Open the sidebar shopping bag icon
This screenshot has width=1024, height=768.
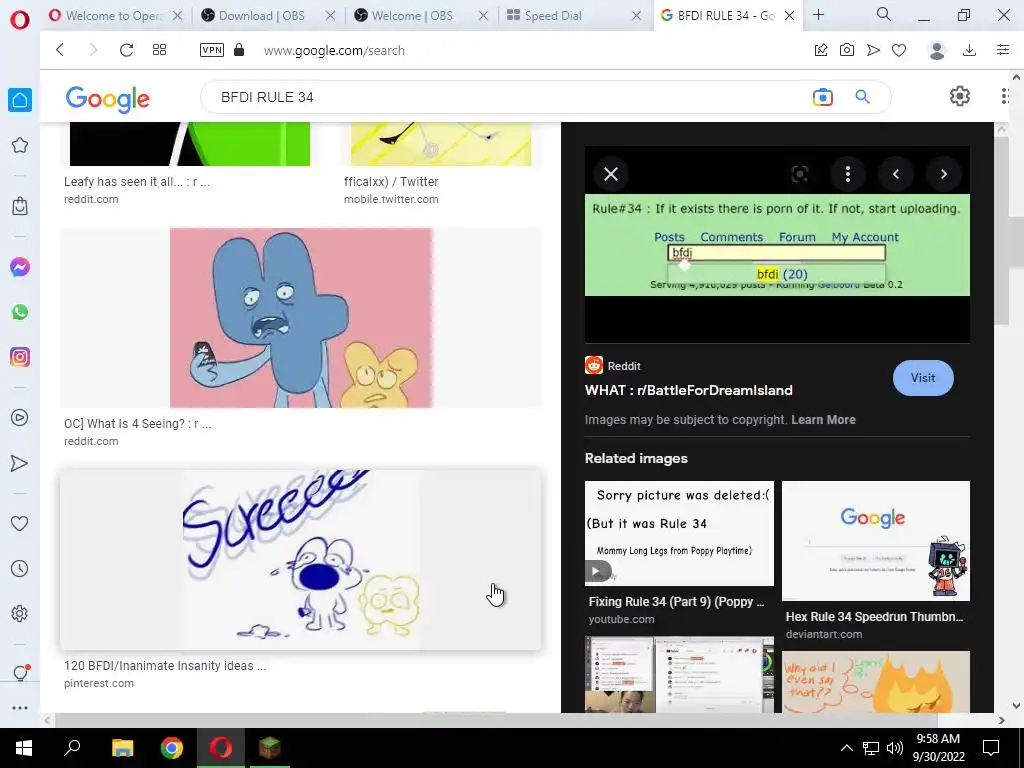point(20,206)
